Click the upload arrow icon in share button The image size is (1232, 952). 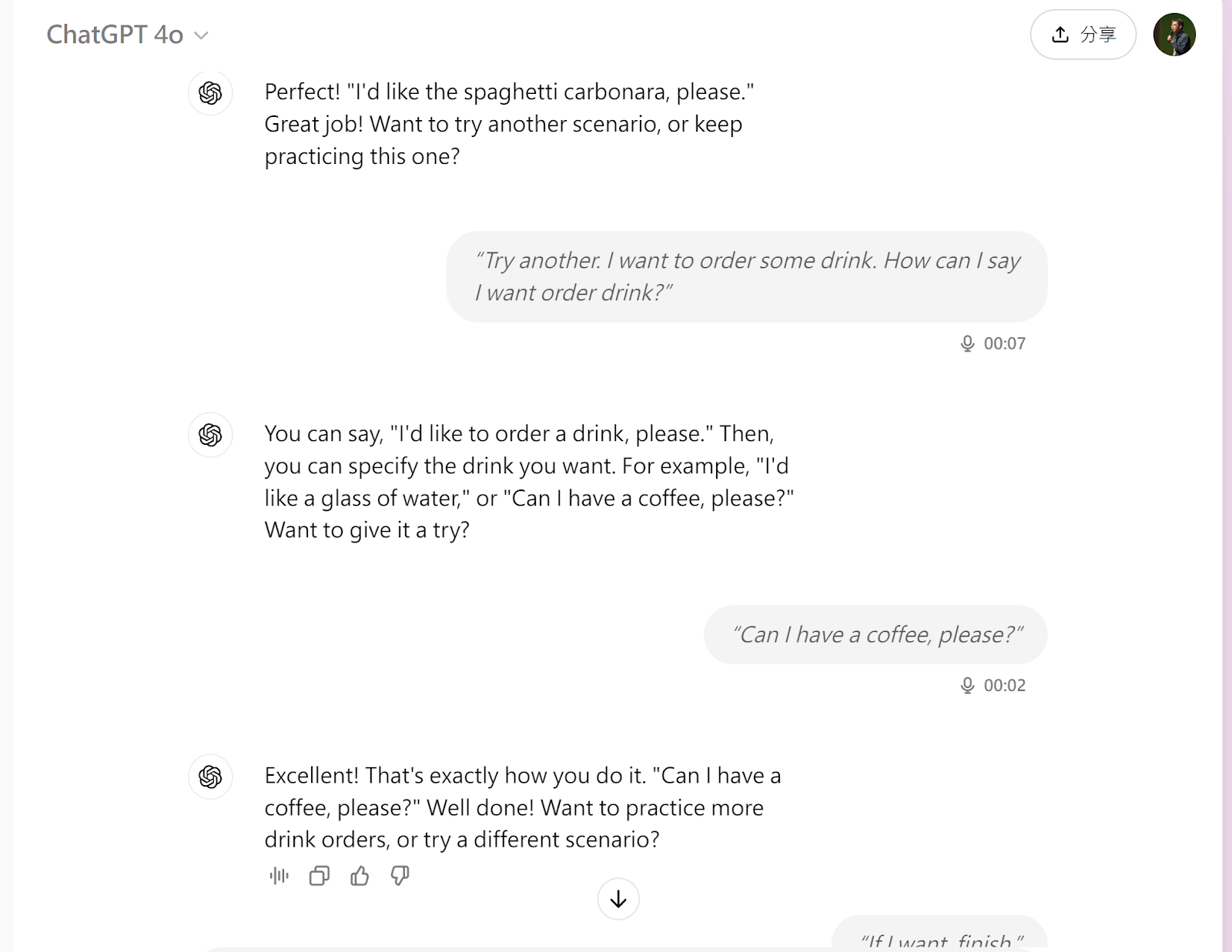click(1060, 35)
